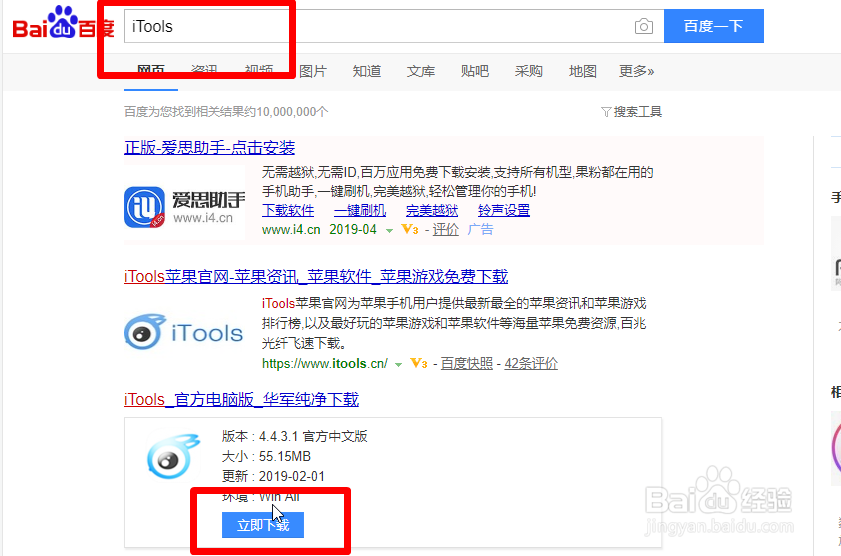Image resolution: width=841 pixels, height=556 pixels.
Task: Switch to 贴吧 tab
Action: [x=475, y=71]
